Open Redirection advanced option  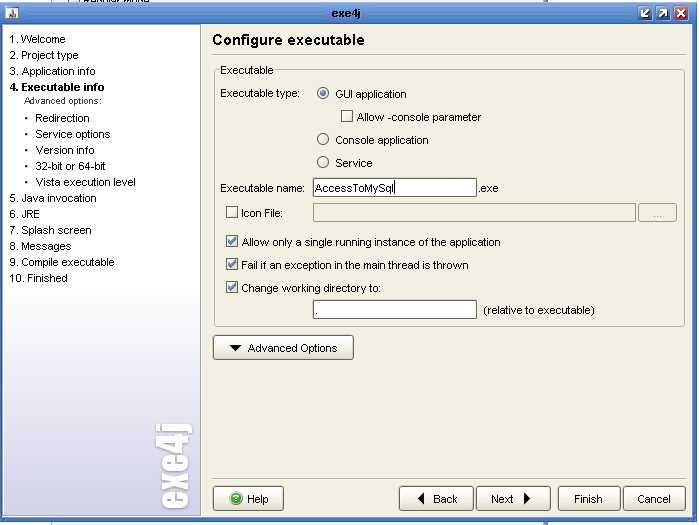62,118
